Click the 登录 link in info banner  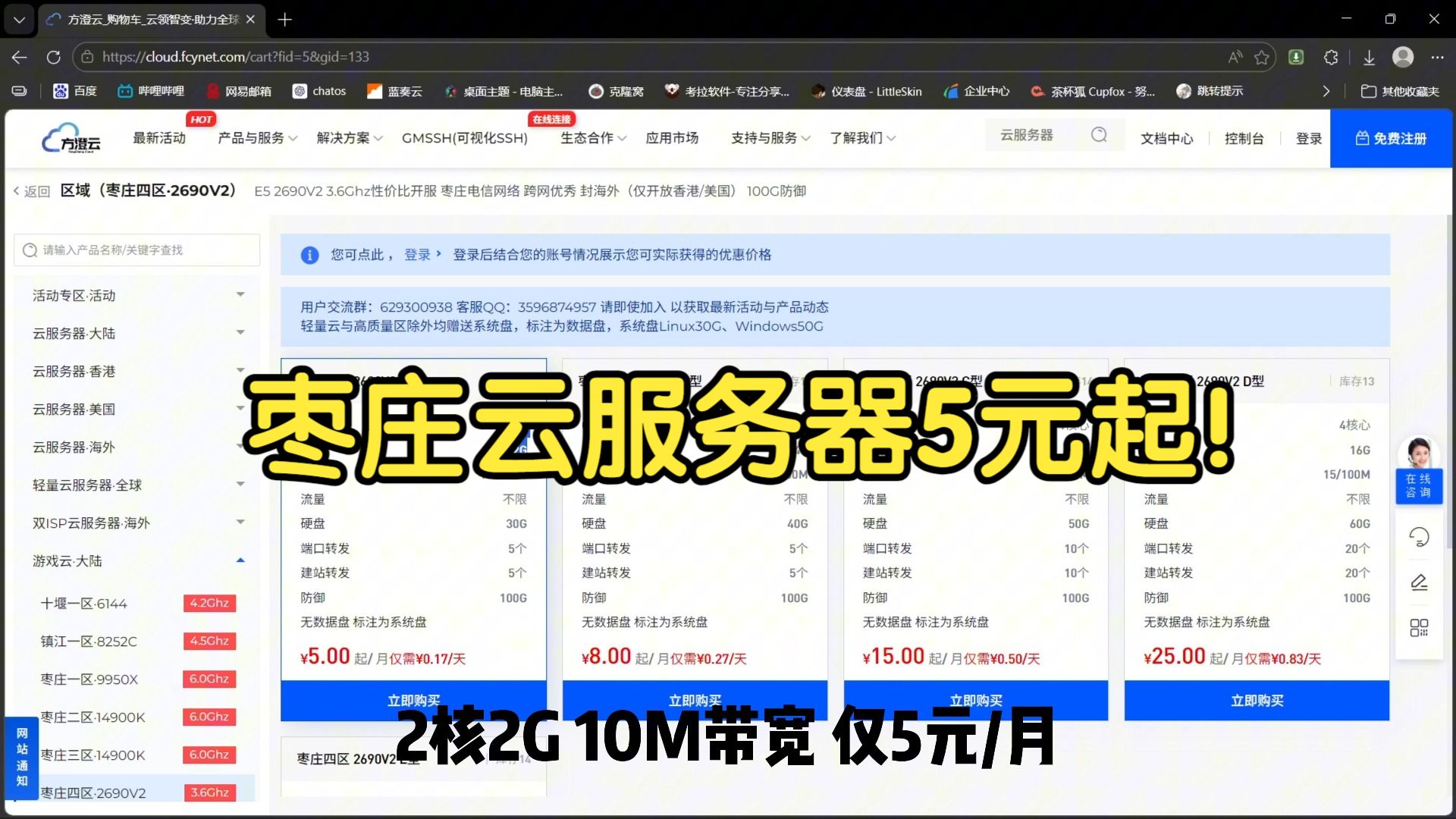(422, 255)
